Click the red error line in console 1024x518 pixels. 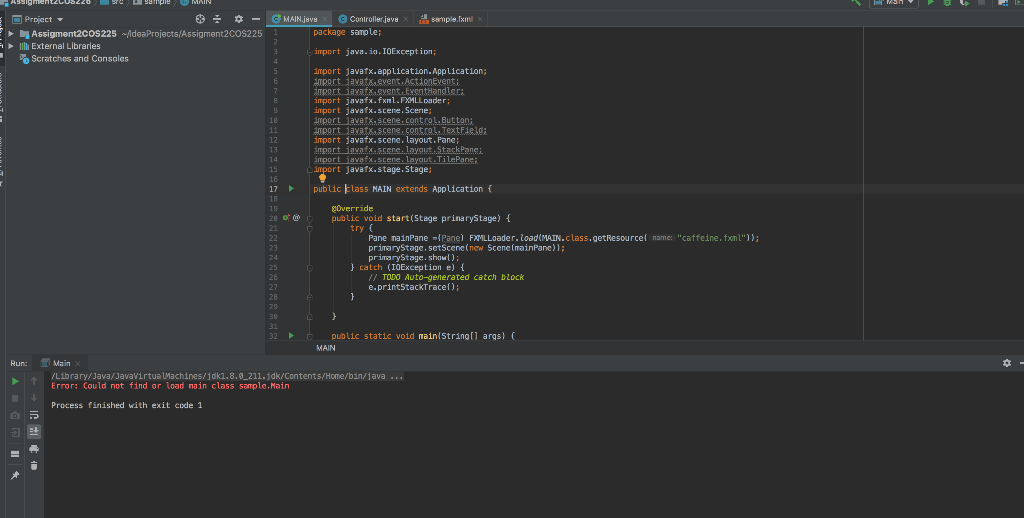coord(170,386)
